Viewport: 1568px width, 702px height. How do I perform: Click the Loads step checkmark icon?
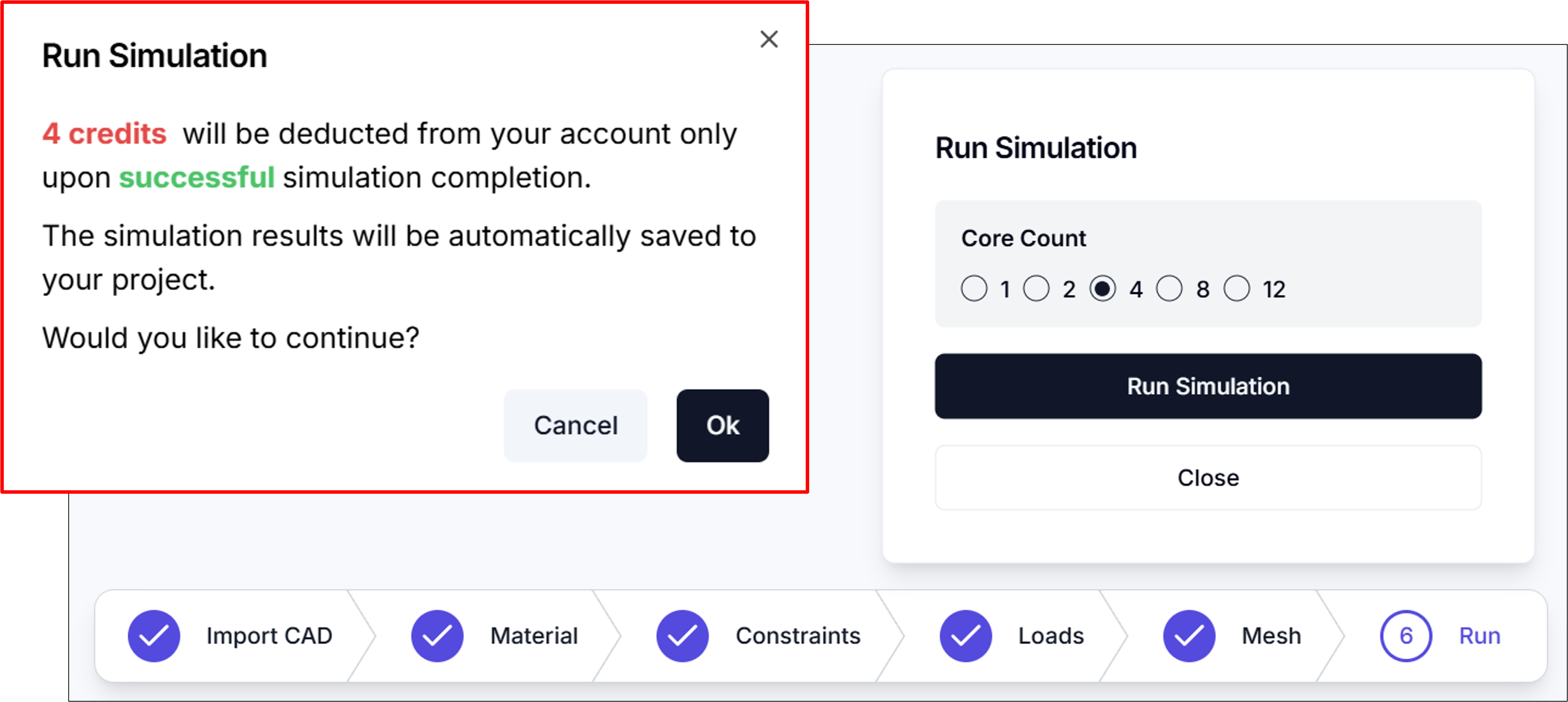click(x=965, y=636)
